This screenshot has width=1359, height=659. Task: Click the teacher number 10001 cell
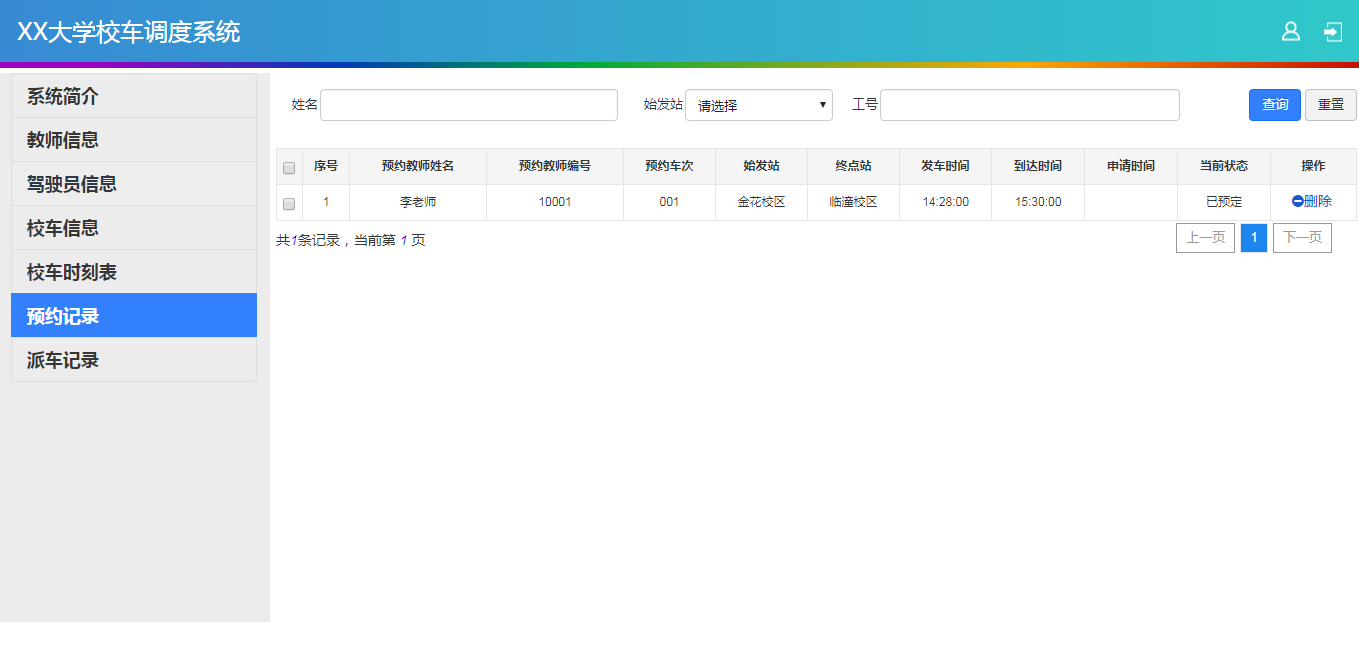(x=555, y=202)
